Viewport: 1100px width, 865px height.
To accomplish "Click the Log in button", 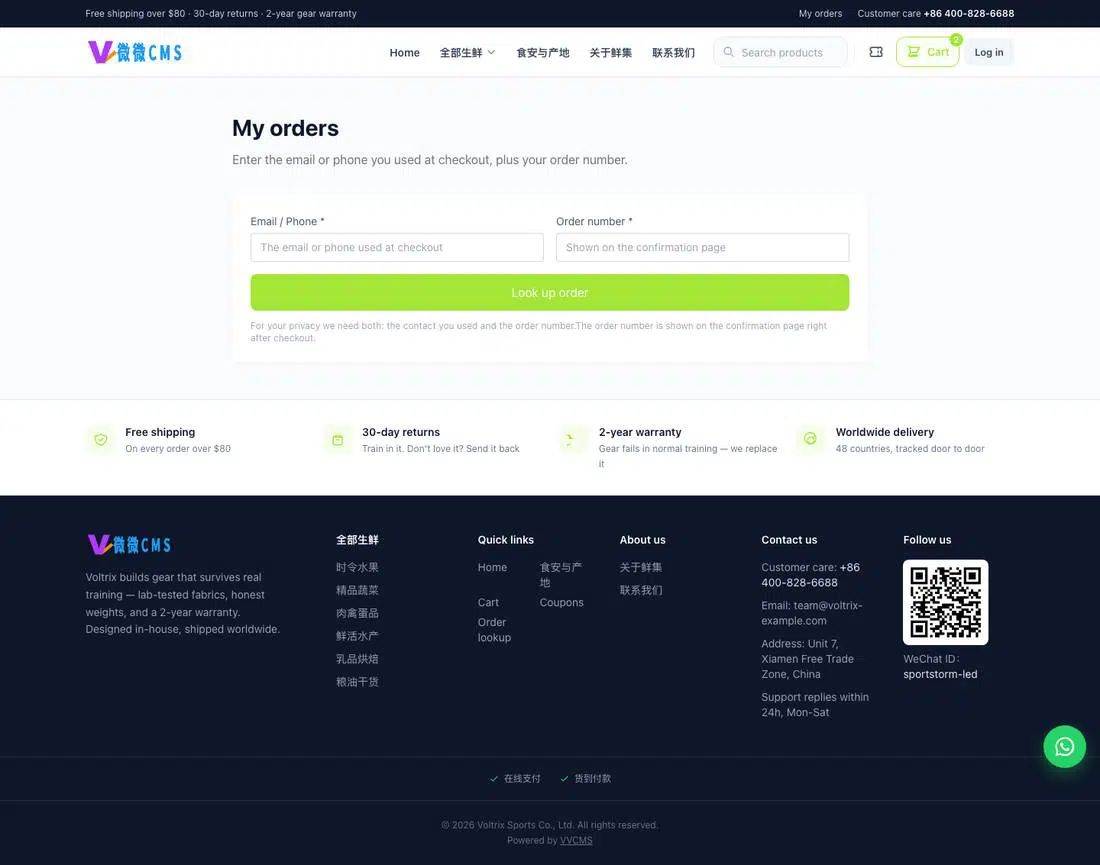I will tap(988, 52).
